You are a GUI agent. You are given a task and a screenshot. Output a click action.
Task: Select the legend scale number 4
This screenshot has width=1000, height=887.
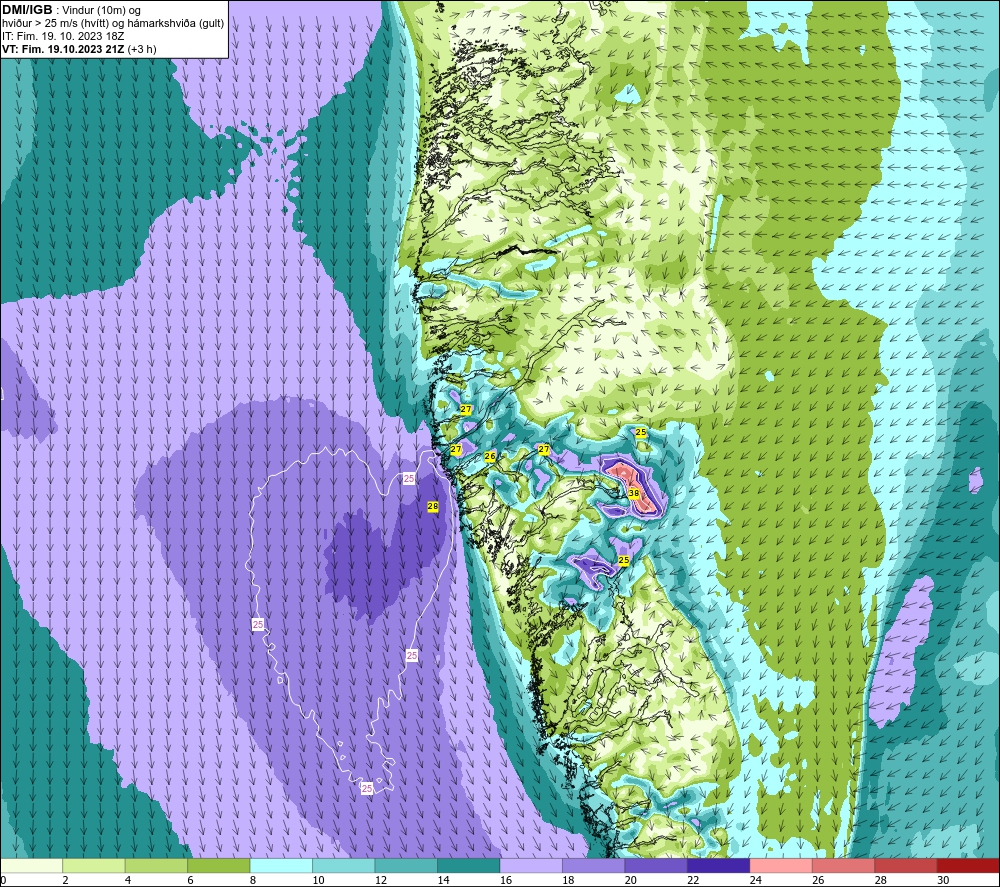(x=128, y=880)
